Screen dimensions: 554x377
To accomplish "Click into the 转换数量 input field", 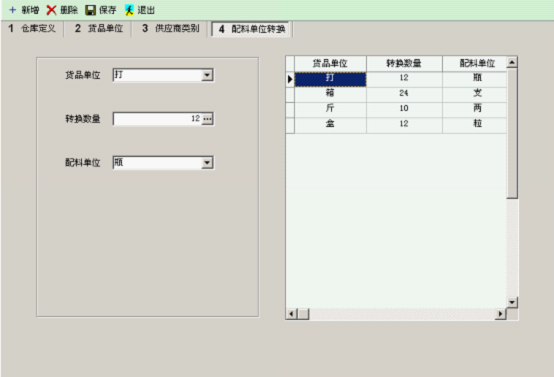I will (158, 119).
